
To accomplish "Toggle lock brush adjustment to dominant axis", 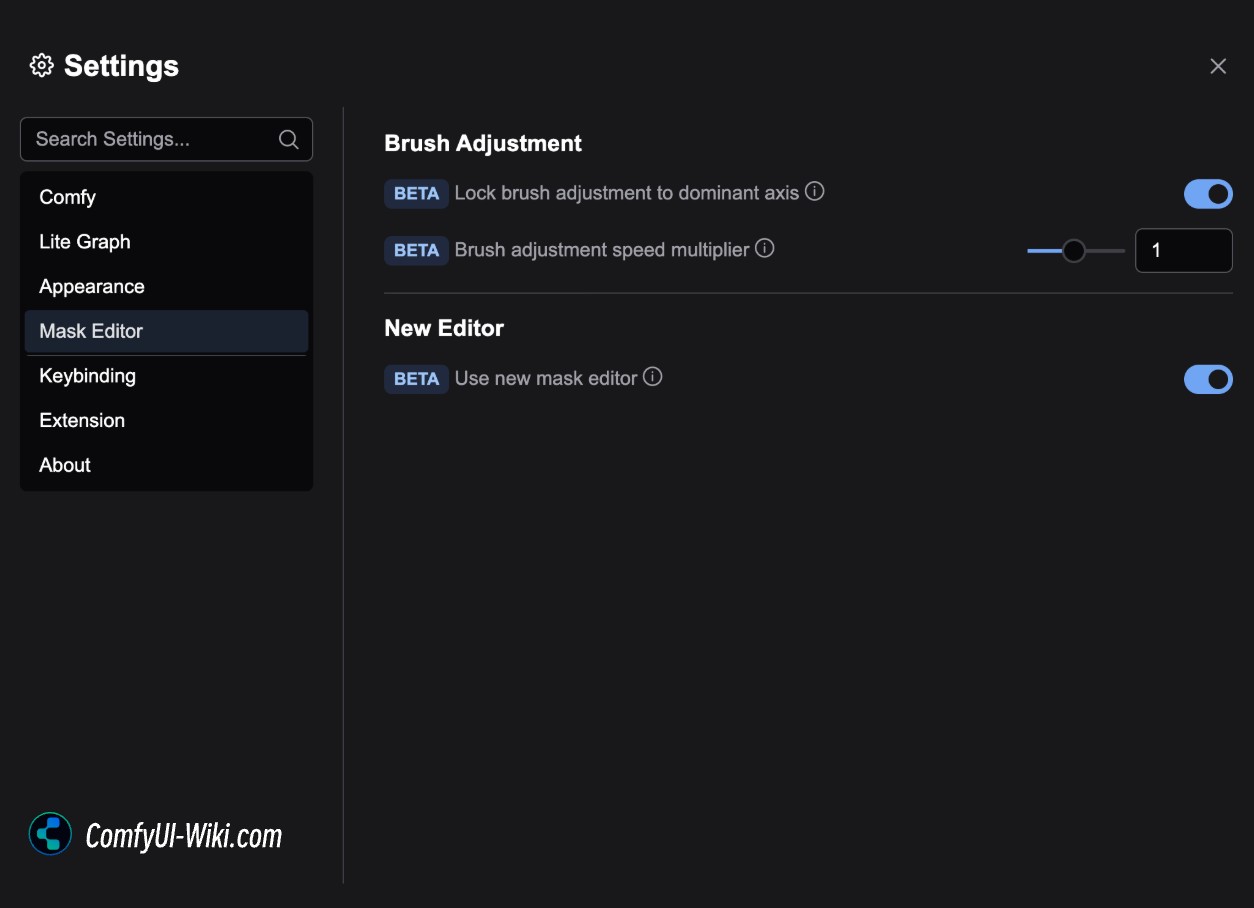I will click(x=1208, y=194).
